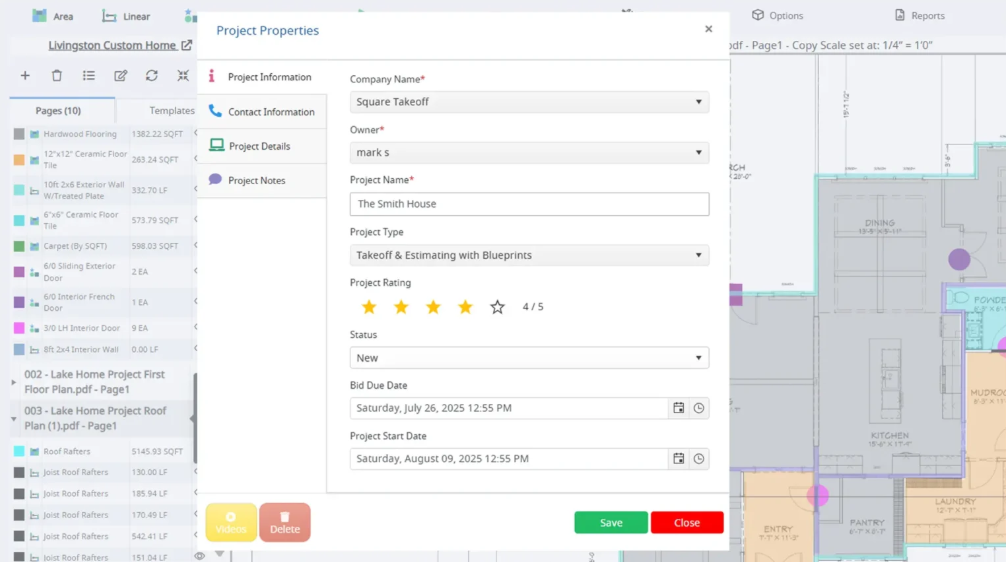Screen dimensions: 1006x562
Task: Expand the Hardwood Flooring row chevron
Action: (195, 133)
